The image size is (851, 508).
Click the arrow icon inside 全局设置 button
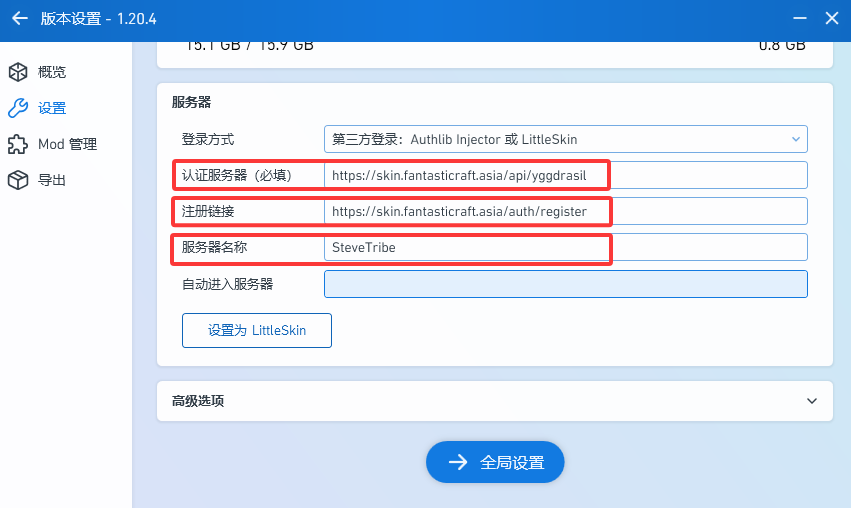coord(458,462)
